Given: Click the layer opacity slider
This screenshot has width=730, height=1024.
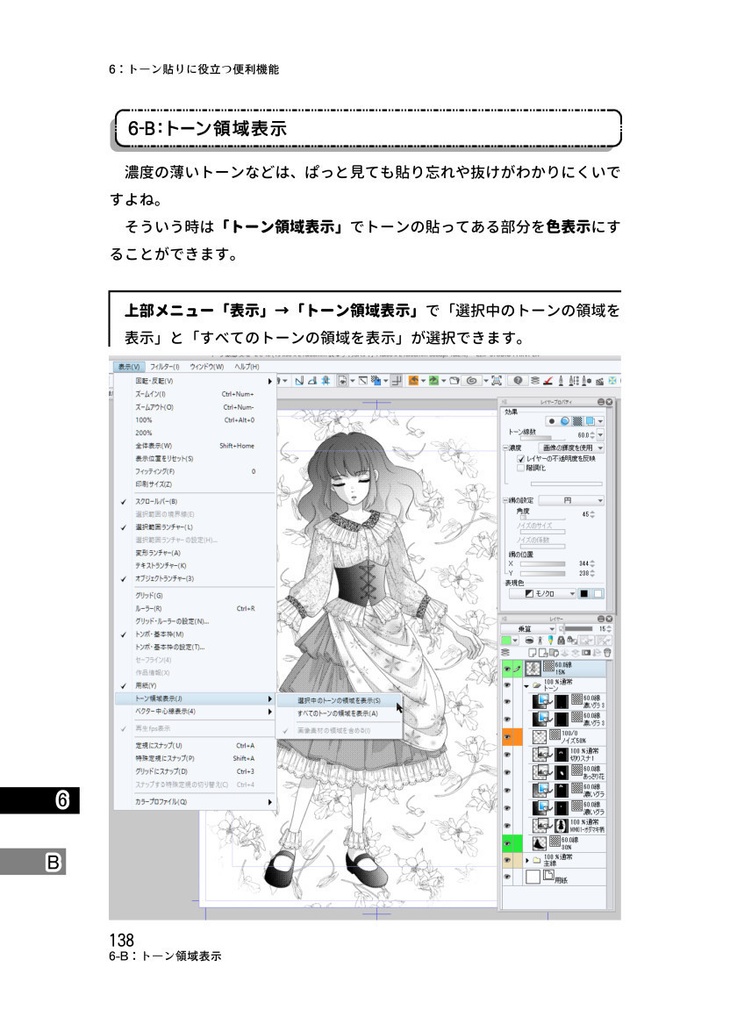Looking at the screenshot, I should click(x=575, y=628).
